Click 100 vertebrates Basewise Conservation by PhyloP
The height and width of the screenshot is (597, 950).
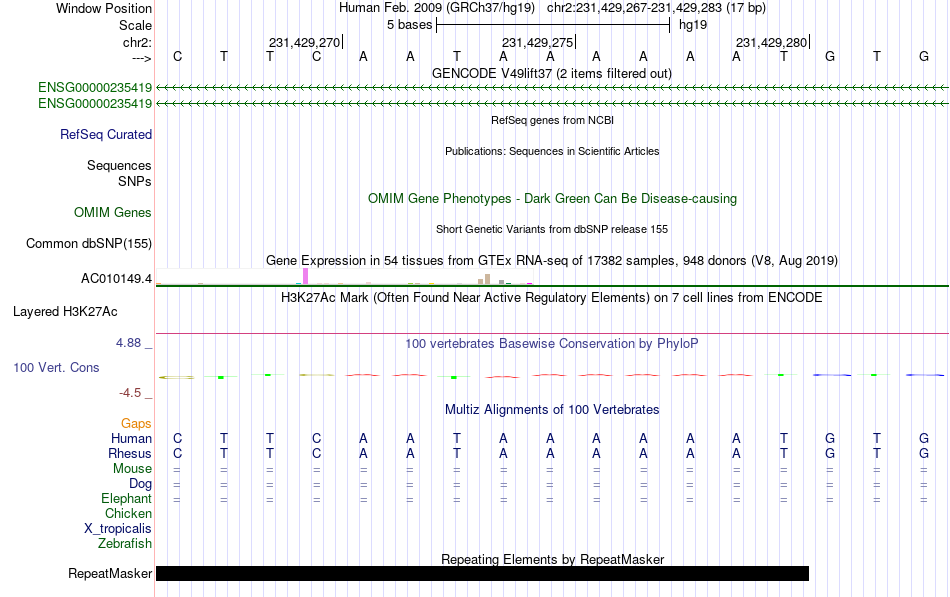coord(552,344)
